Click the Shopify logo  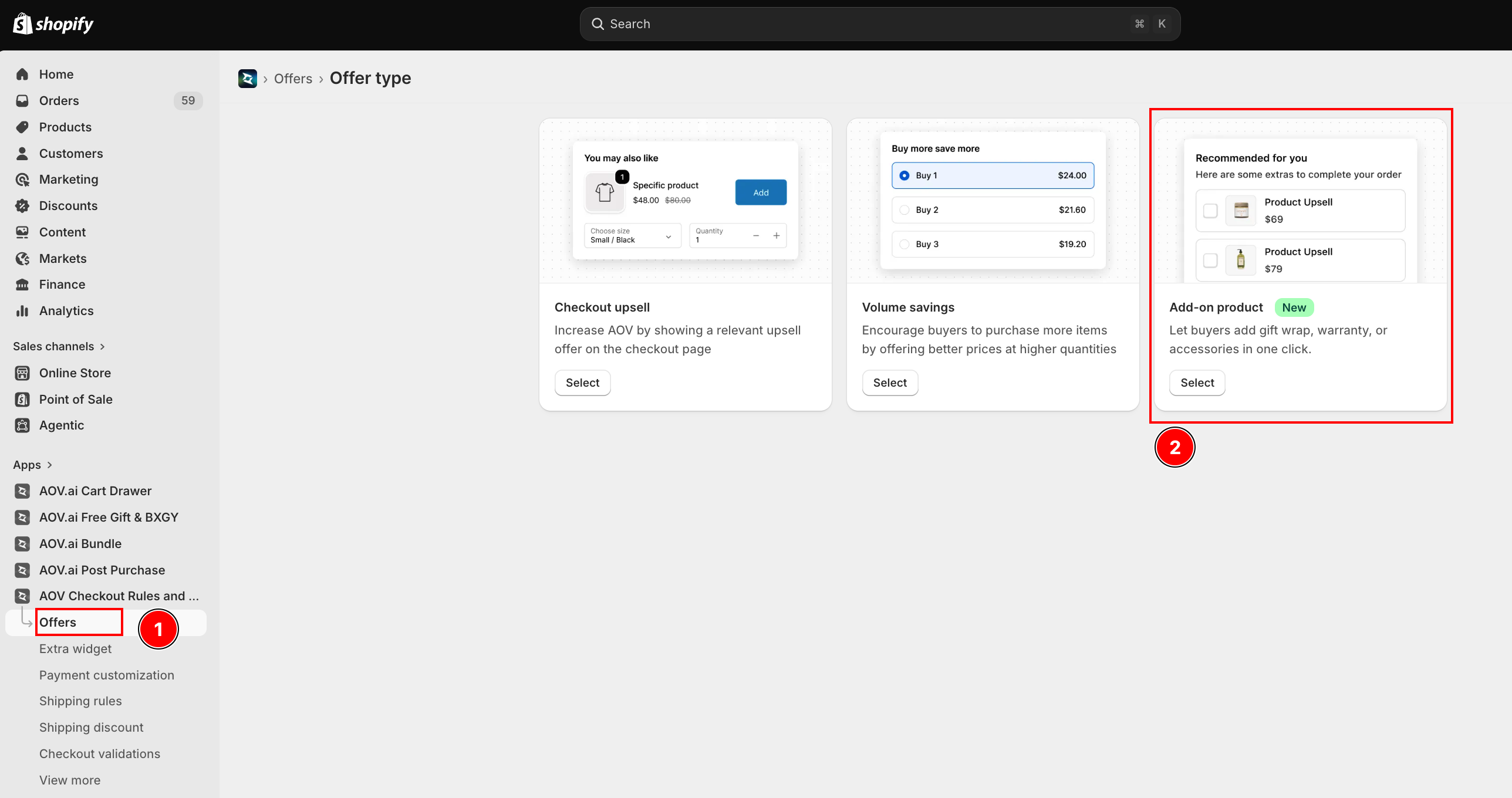pos(53,23)
